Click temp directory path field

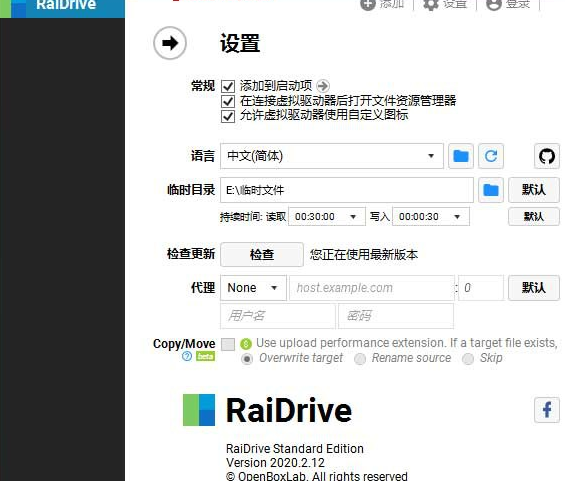tap(347, 190)
